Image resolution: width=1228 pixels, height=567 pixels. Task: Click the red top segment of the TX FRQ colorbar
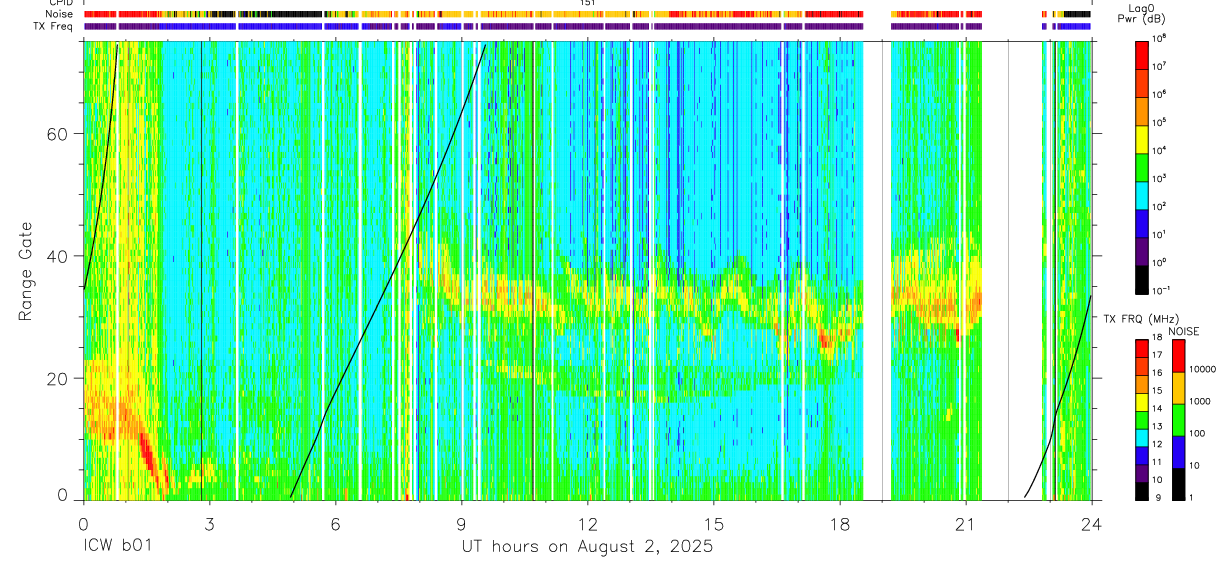coord(1141,348)
